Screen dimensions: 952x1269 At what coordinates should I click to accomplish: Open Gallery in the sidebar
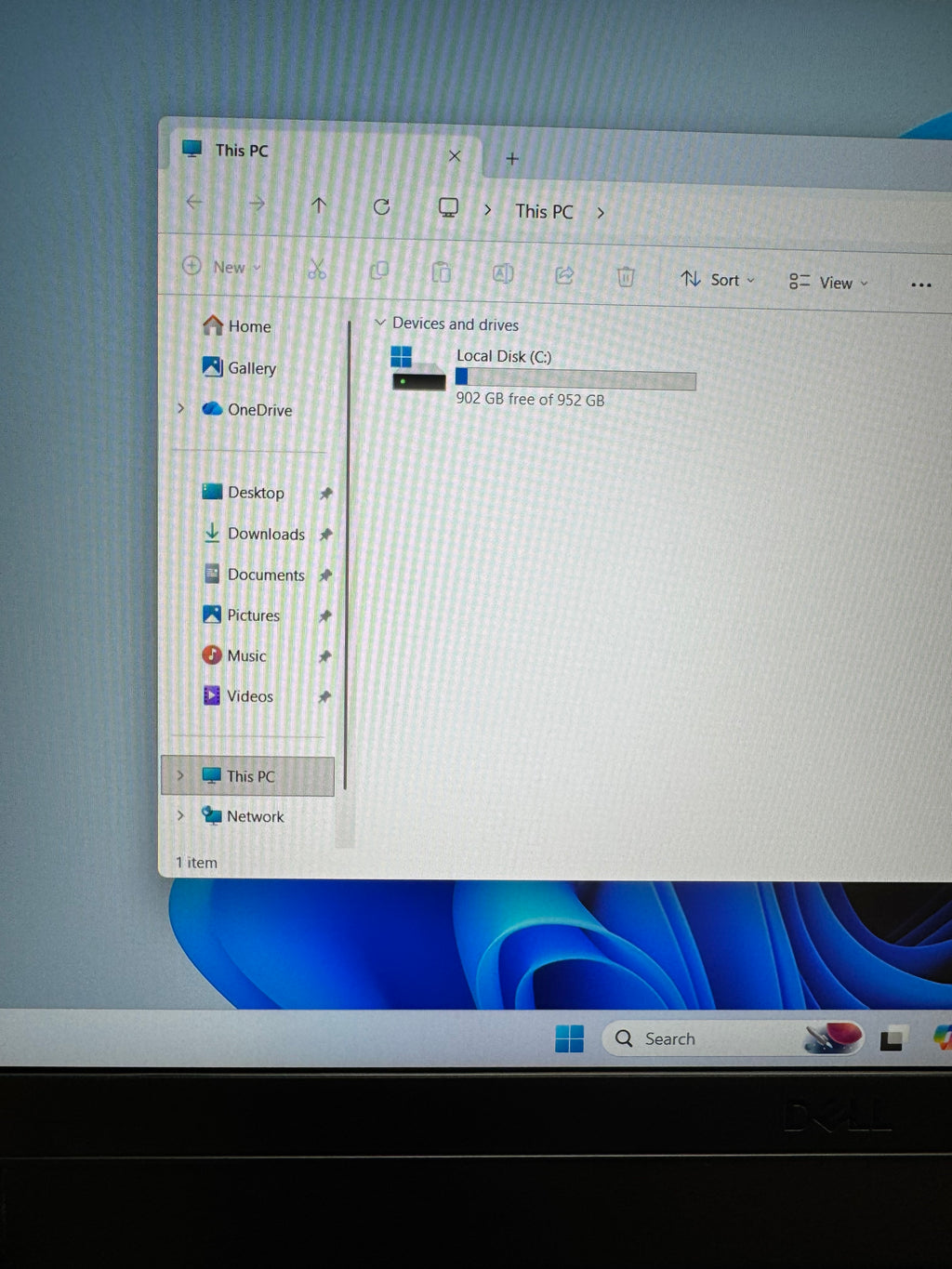coord(240,367)
